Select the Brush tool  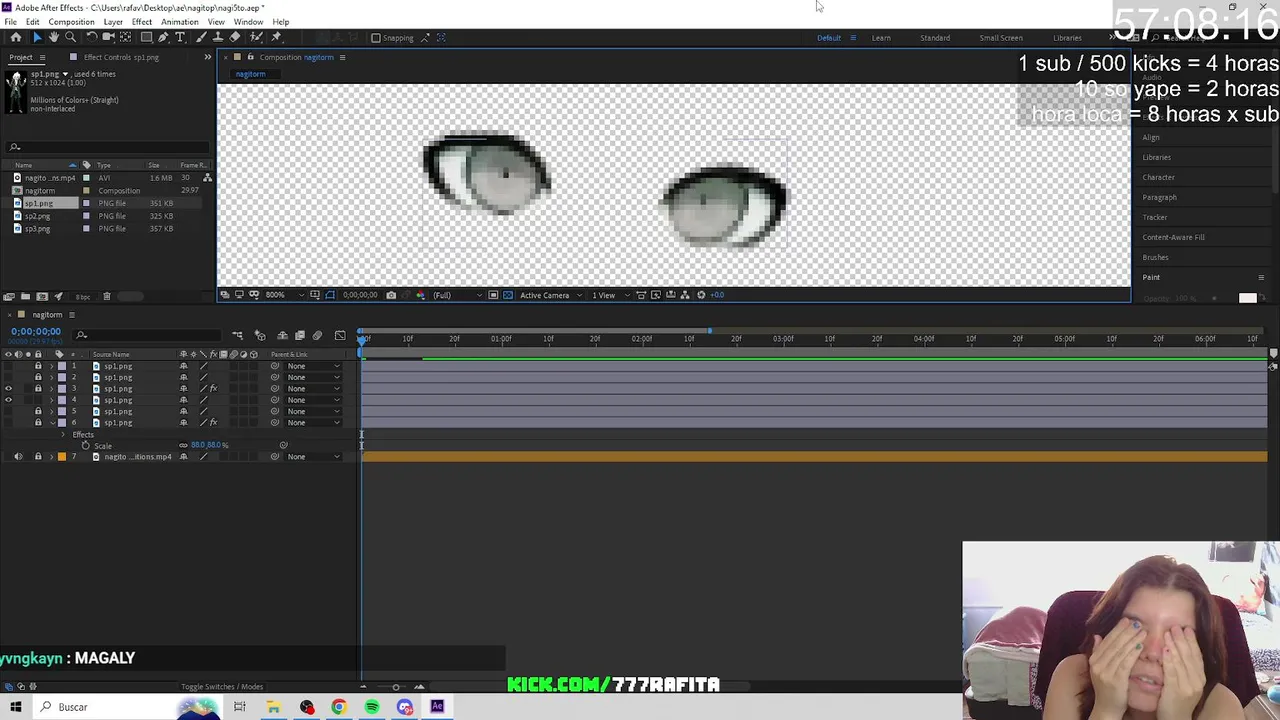click(201, 37)
